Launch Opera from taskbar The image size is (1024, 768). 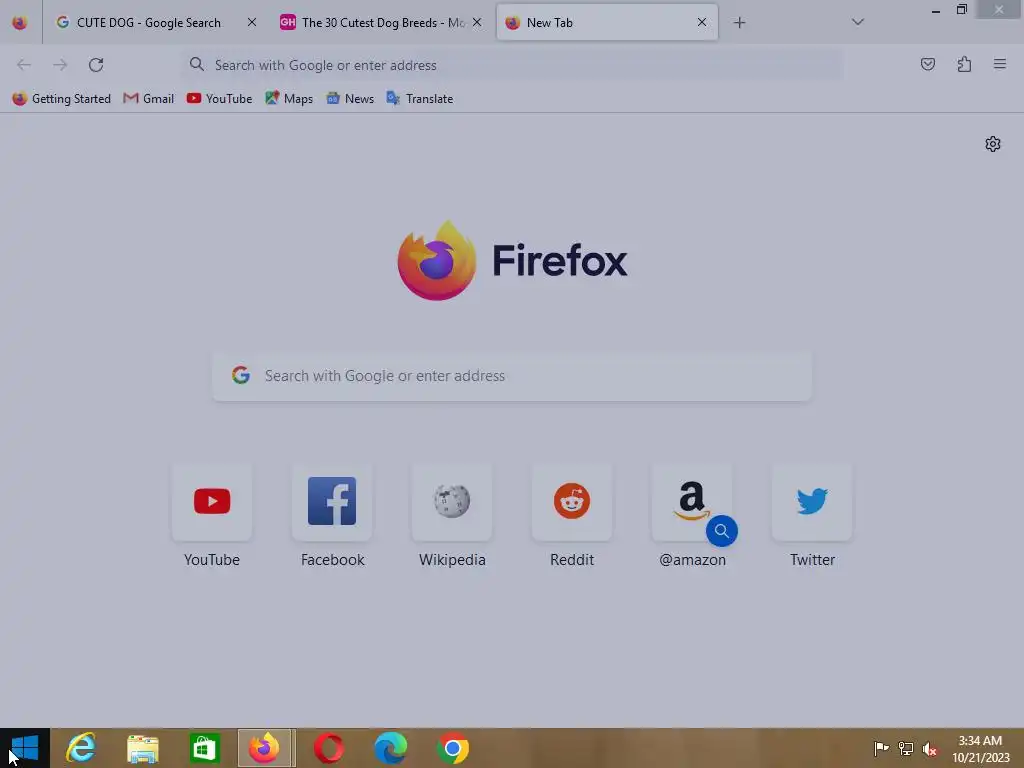click(x=328, y=748)
